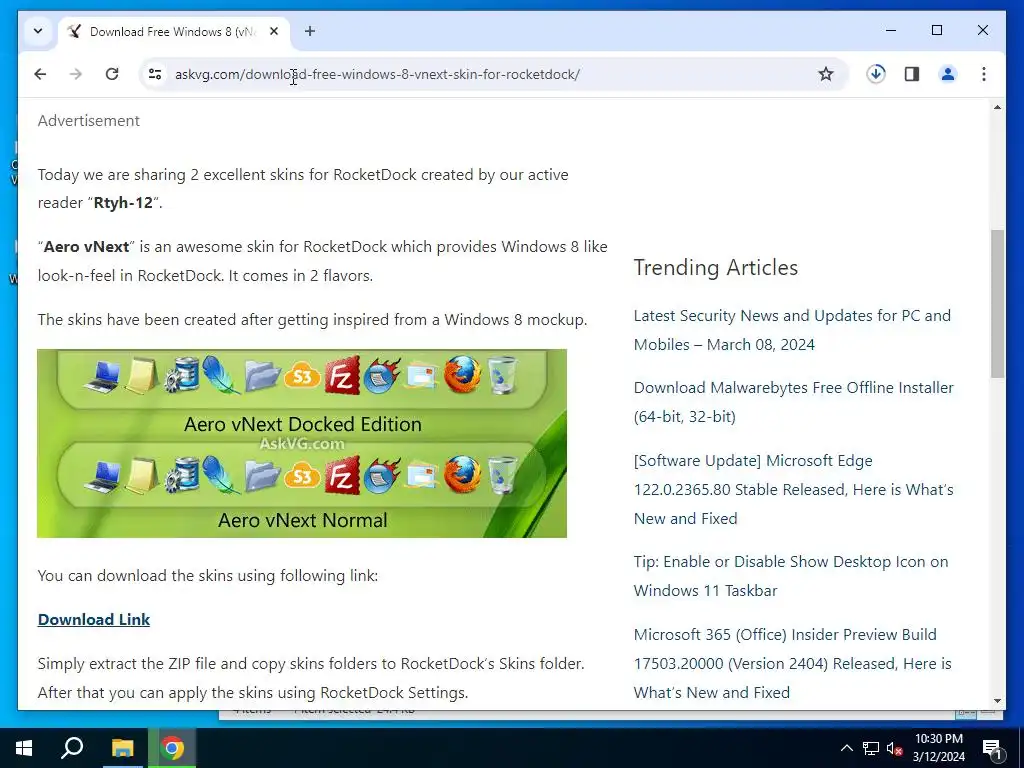
Task: Open notification center icon
Action: (x=992, y=748)
